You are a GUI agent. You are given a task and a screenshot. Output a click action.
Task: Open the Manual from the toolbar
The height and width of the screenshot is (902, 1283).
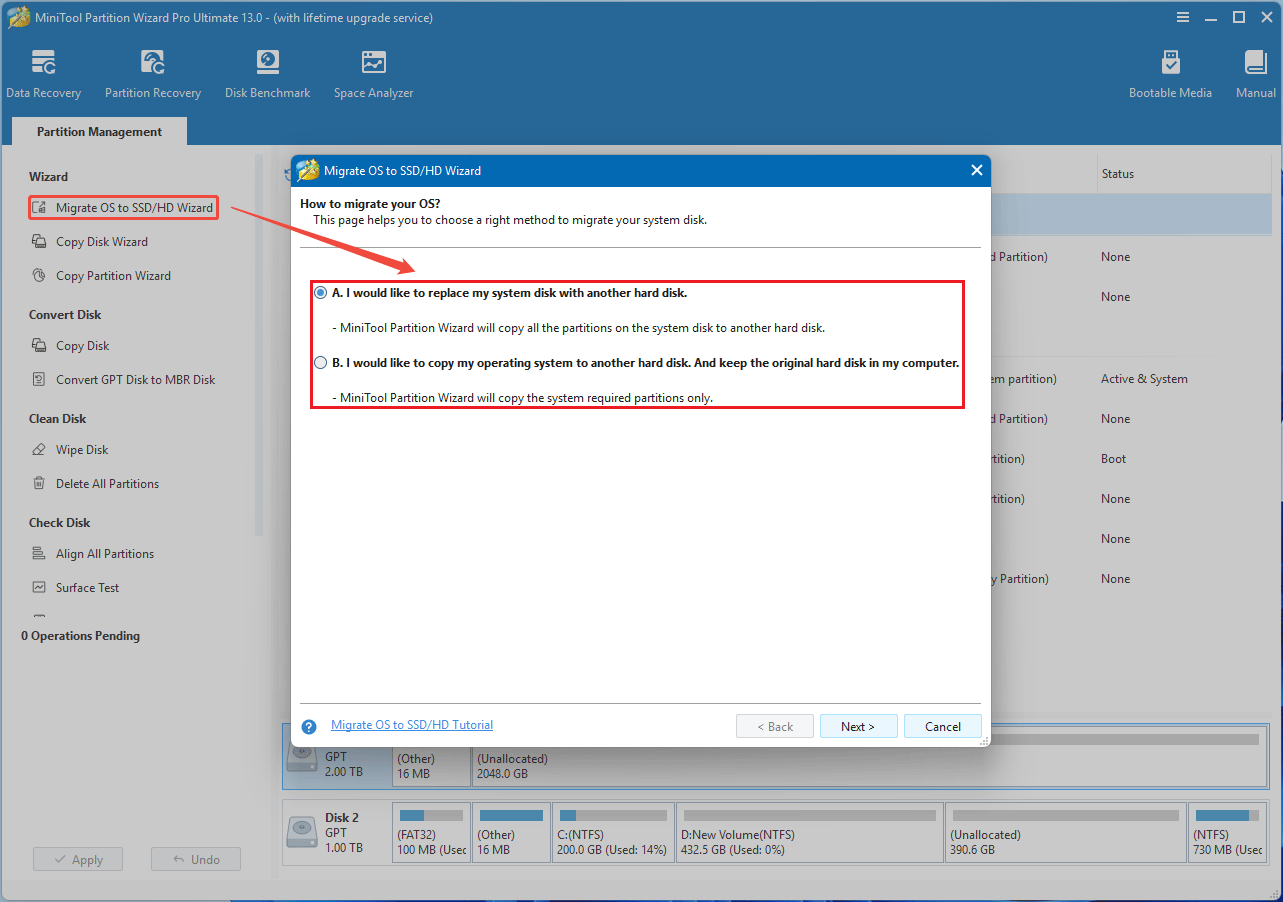click(1255, 74)
